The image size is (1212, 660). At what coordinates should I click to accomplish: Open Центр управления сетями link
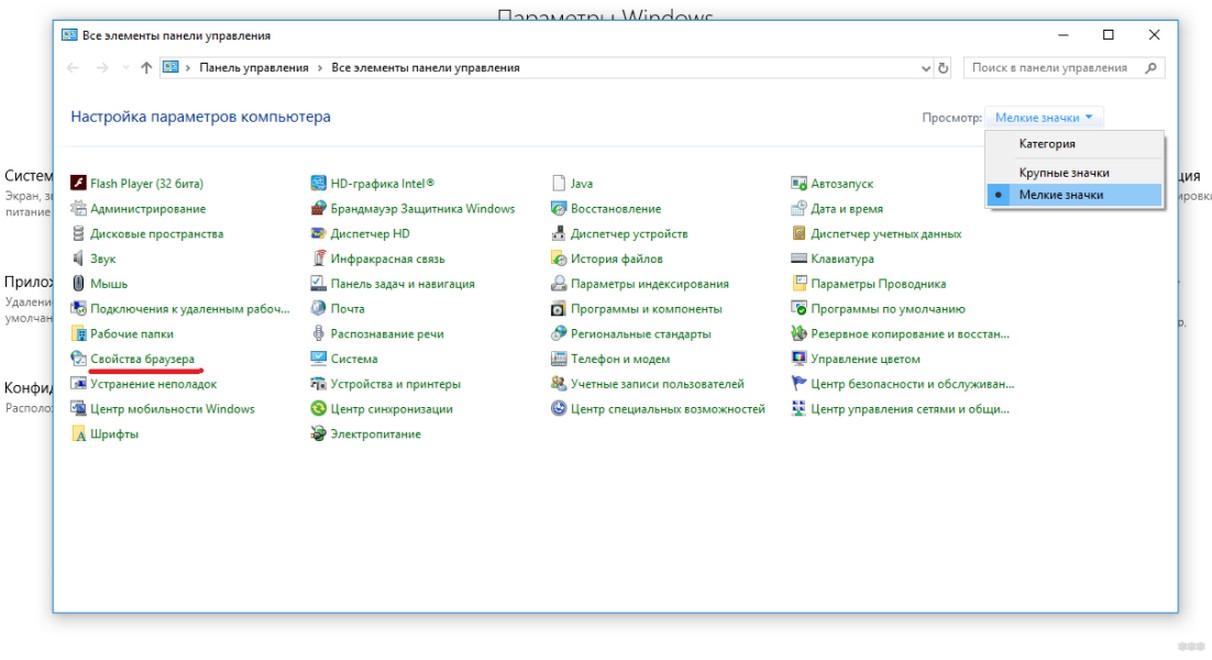pos(910,409)
